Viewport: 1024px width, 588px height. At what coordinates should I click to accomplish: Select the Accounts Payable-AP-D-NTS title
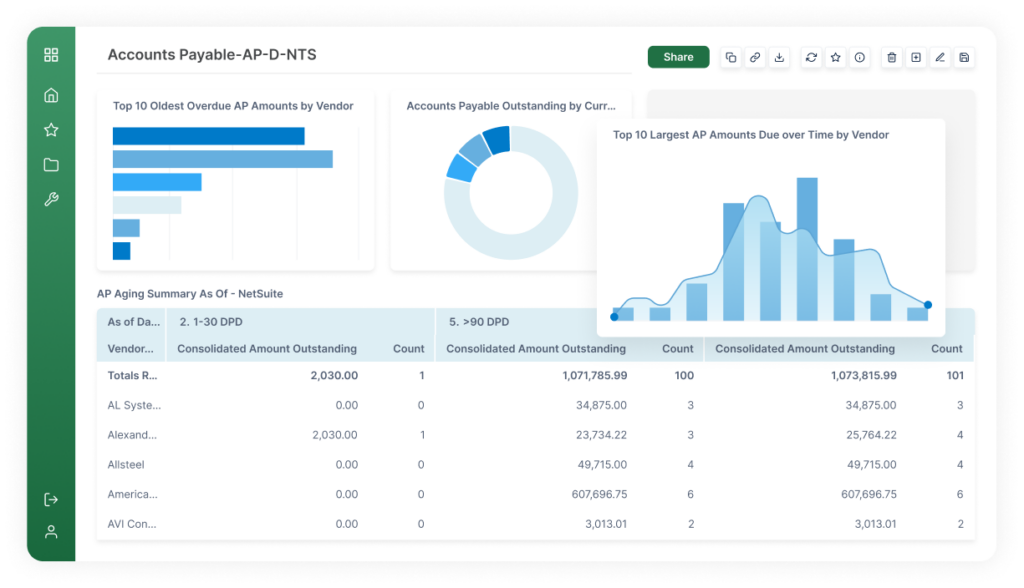click(212, 55)
